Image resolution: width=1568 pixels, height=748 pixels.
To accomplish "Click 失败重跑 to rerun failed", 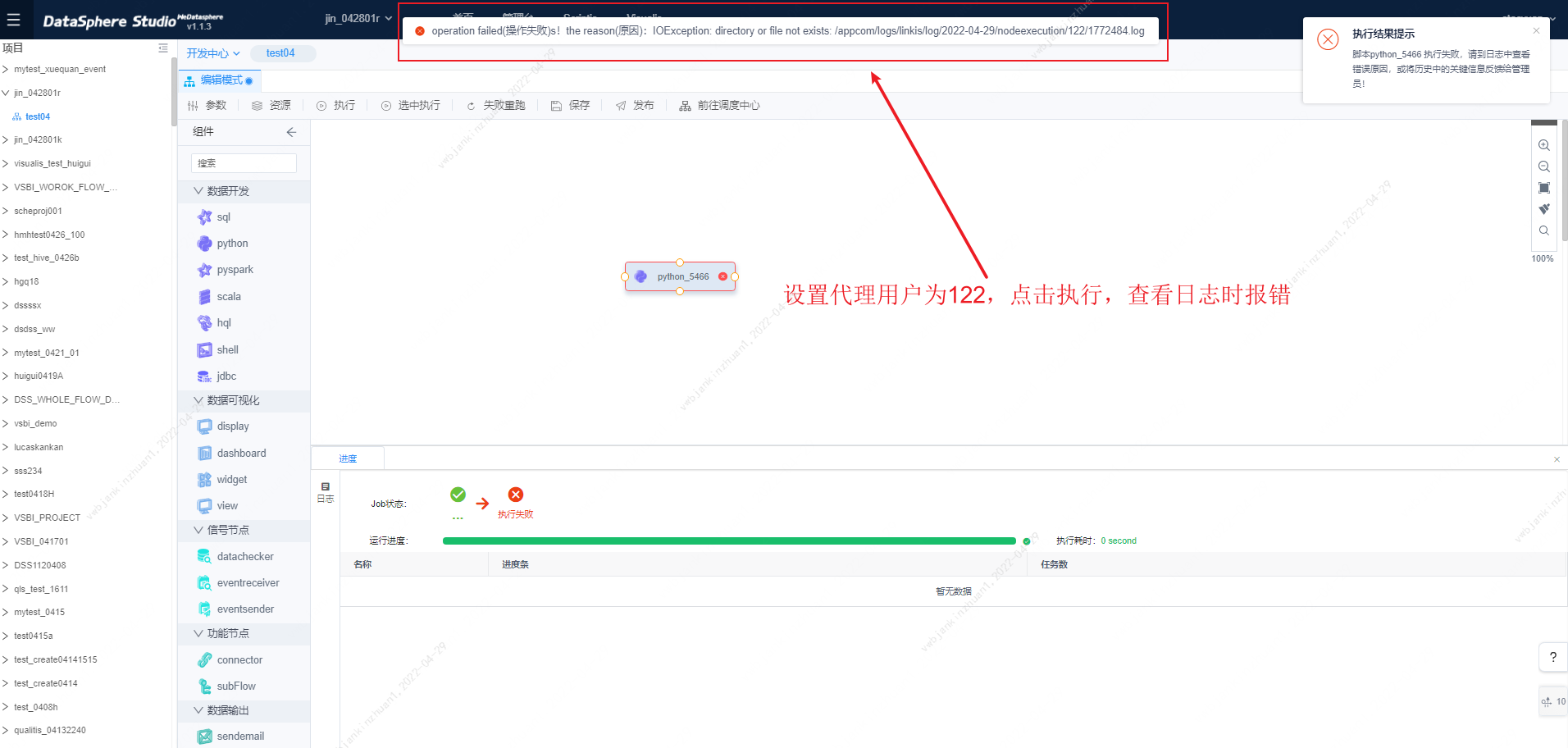I will tap(496, 106).
